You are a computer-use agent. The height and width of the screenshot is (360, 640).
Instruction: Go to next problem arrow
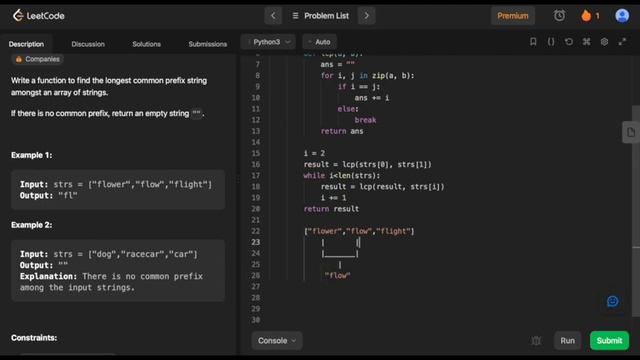[x=367, y=16]
